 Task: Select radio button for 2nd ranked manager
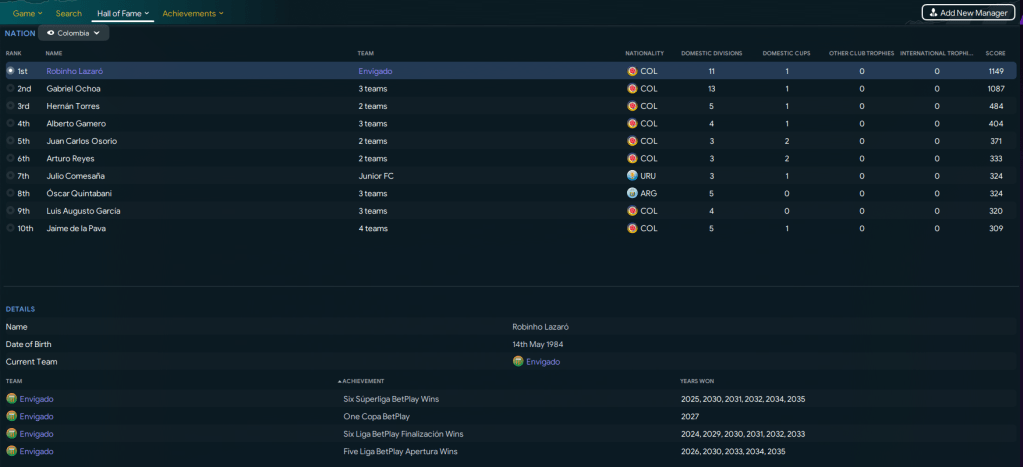click(10, 89)
